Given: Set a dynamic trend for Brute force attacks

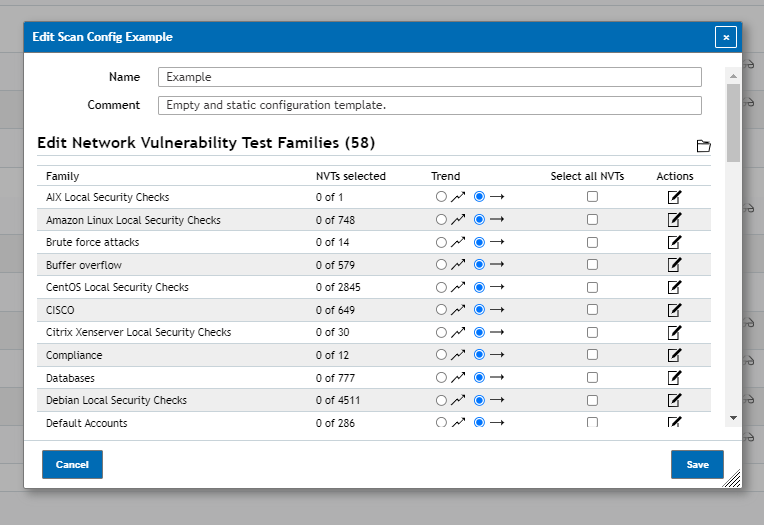Looking at the screenshot, I should click(441, 242).
